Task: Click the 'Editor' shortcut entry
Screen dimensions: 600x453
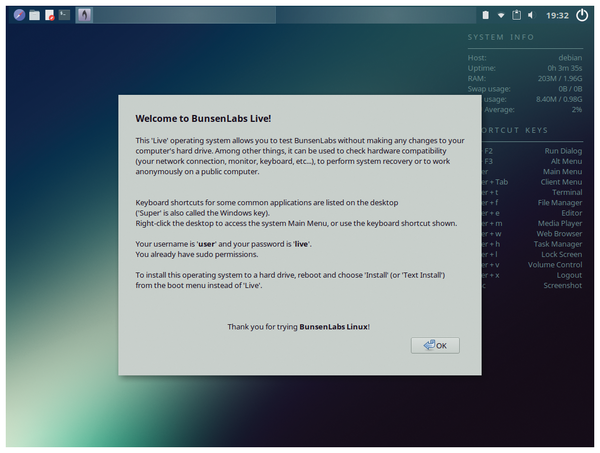Action: 572,213
